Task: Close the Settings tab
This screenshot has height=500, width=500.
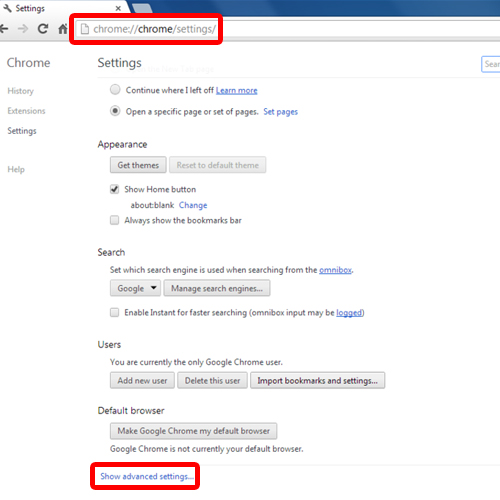Action: pos(118,9)
